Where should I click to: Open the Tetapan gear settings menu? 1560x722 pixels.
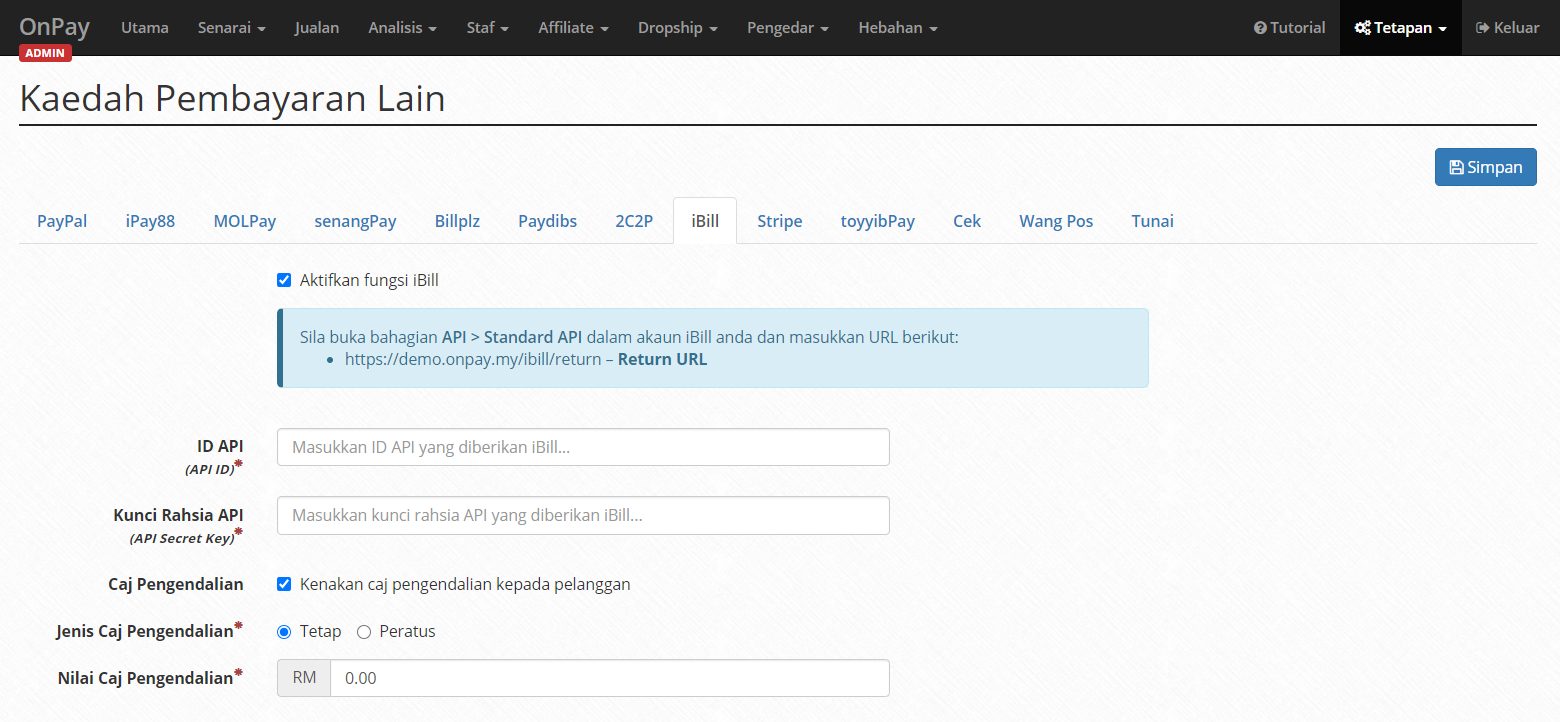click(1400, 27)
